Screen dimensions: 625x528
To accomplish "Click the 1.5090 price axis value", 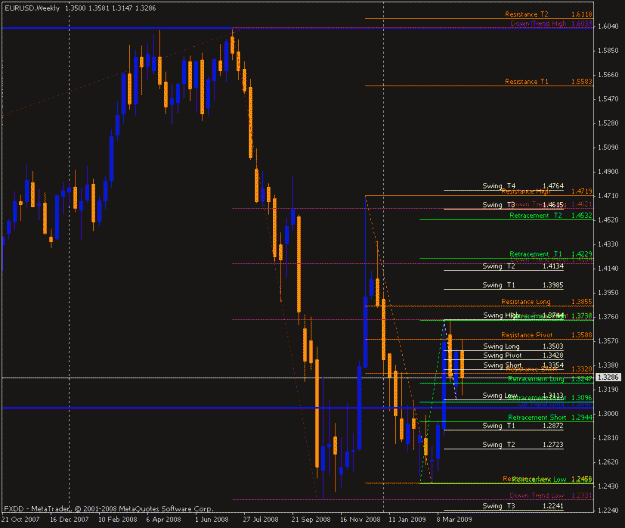I will [608, 148].
